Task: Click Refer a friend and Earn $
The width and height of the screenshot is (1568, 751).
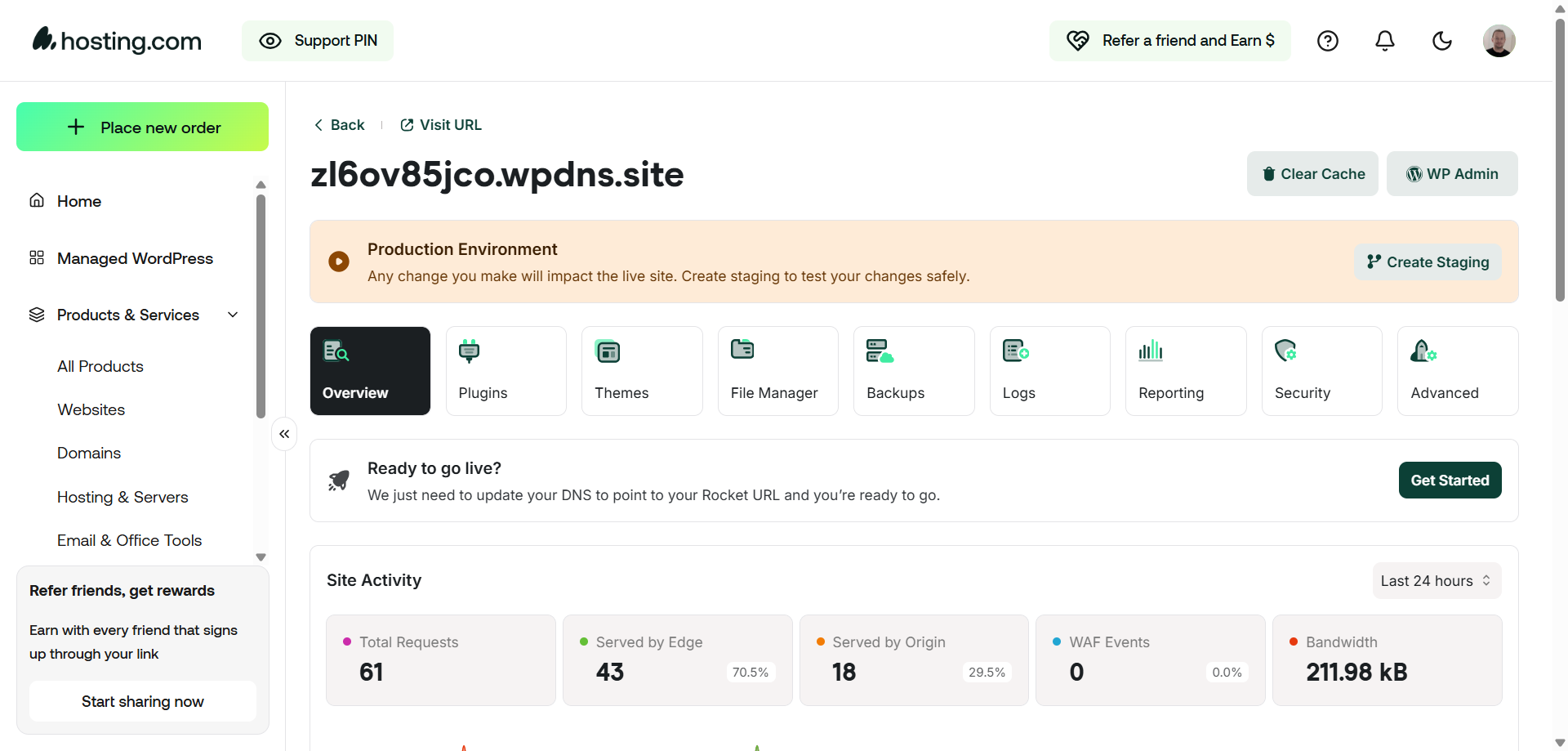Action: [1170, 41]
